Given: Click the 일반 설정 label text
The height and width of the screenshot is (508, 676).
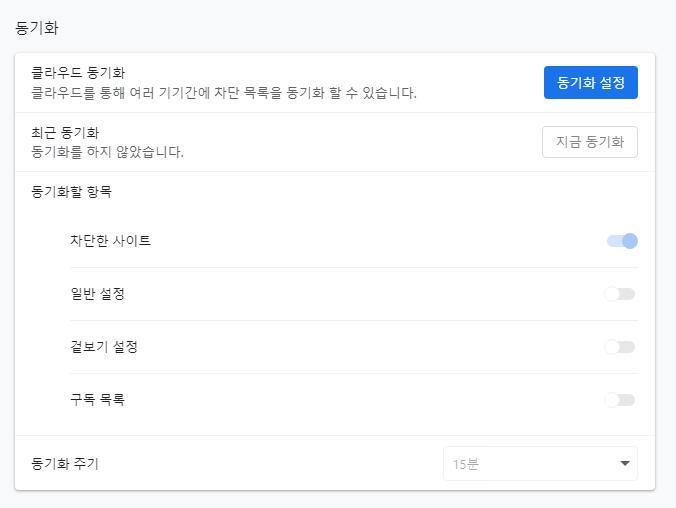Looking at the screenshot, I should (x=97, y=294).
